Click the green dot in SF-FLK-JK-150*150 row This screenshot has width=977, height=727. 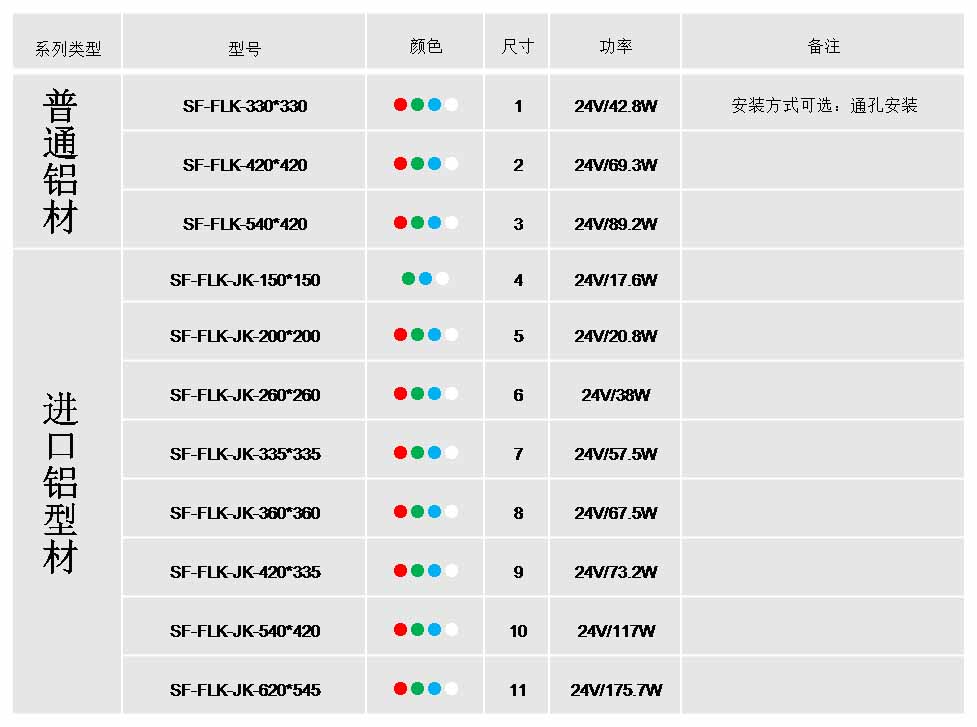coord(408,278)
